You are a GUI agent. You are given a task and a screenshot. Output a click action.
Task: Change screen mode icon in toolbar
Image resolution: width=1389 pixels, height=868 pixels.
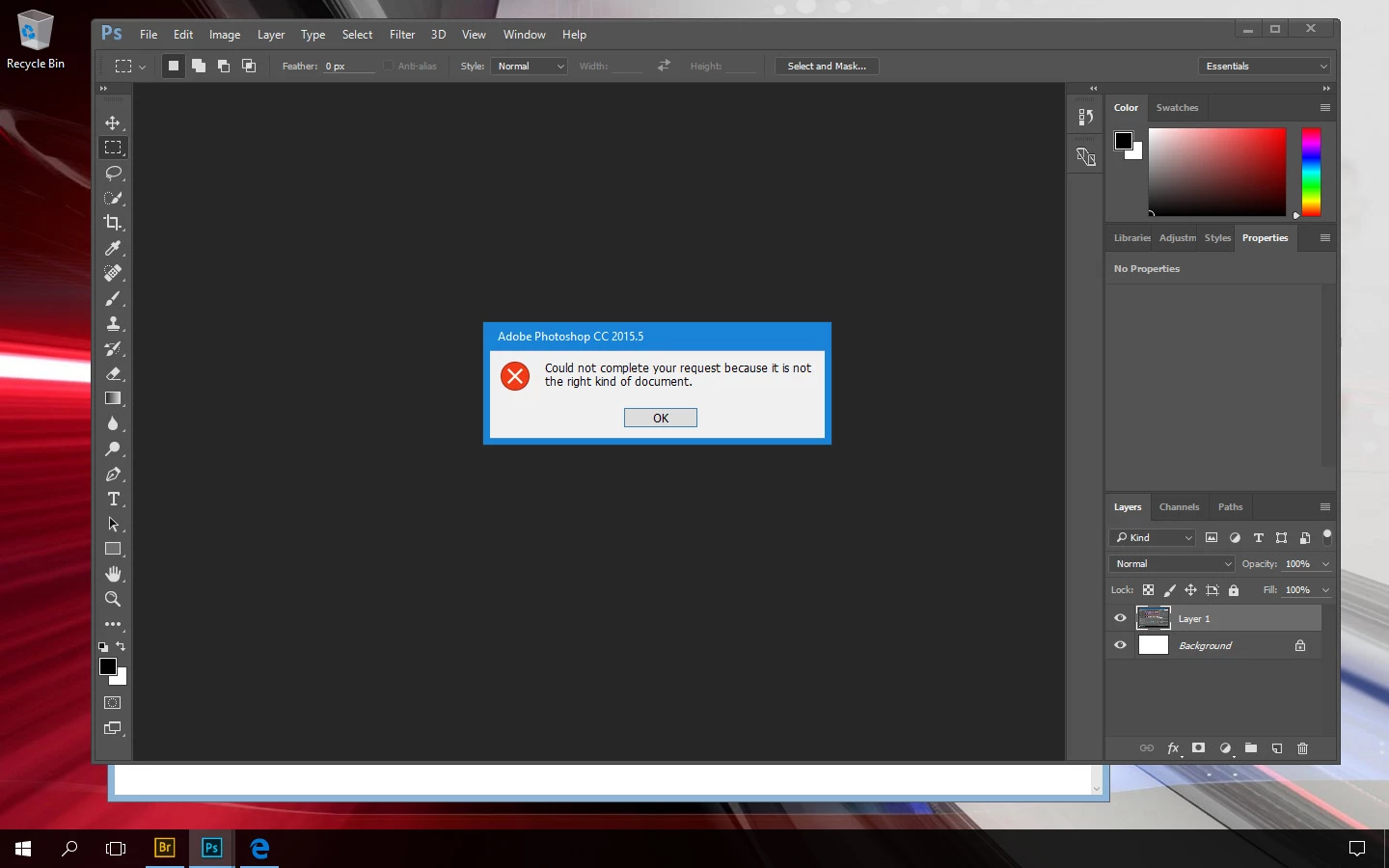[113, 728]
